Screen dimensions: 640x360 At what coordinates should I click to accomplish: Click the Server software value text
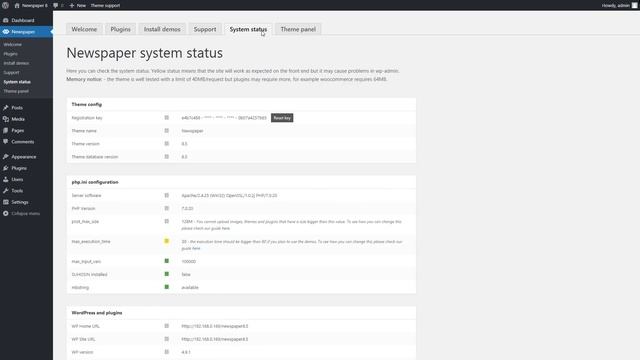click(x=229, y=196)
